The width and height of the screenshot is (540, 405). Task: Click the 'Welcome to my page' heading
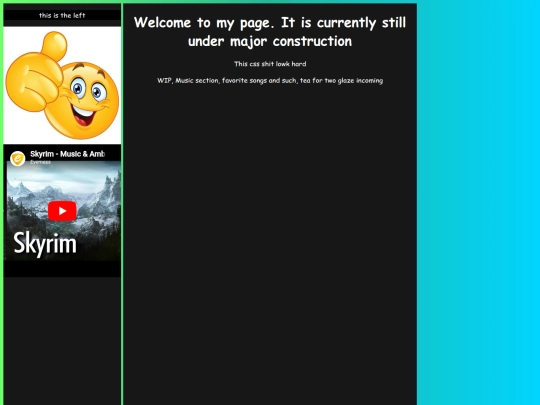[x=270, y=32]
